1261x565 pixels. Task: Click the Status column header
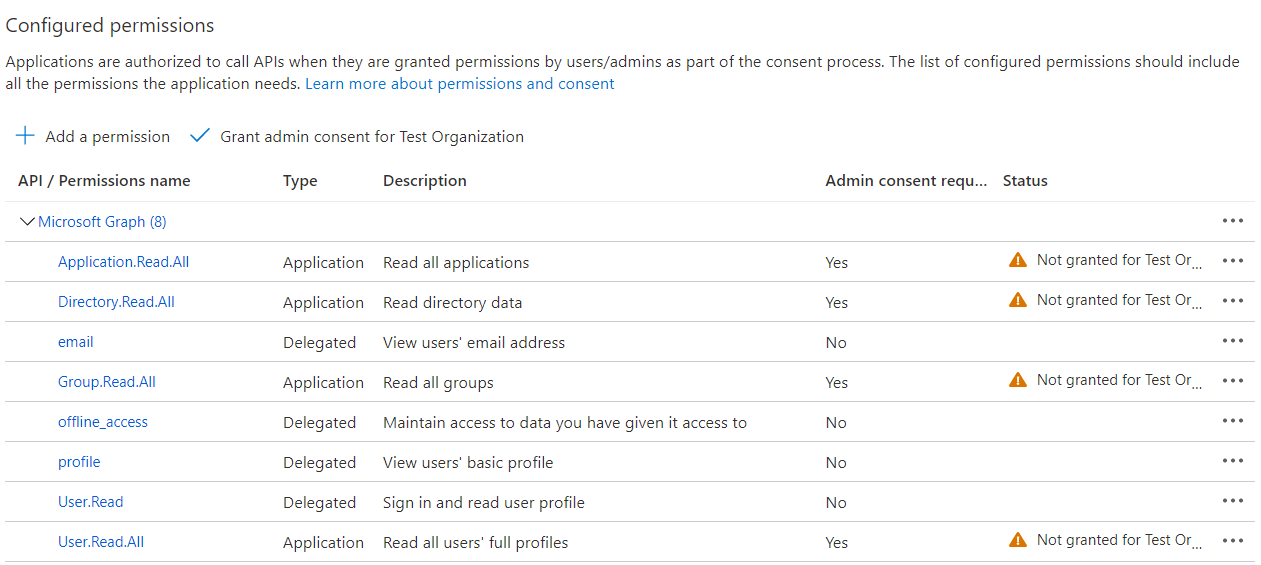[1025, 181]
